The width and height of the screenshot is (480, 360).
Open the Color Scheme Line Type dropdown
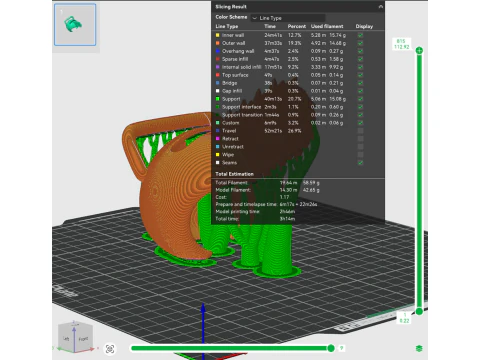point(288,18)
